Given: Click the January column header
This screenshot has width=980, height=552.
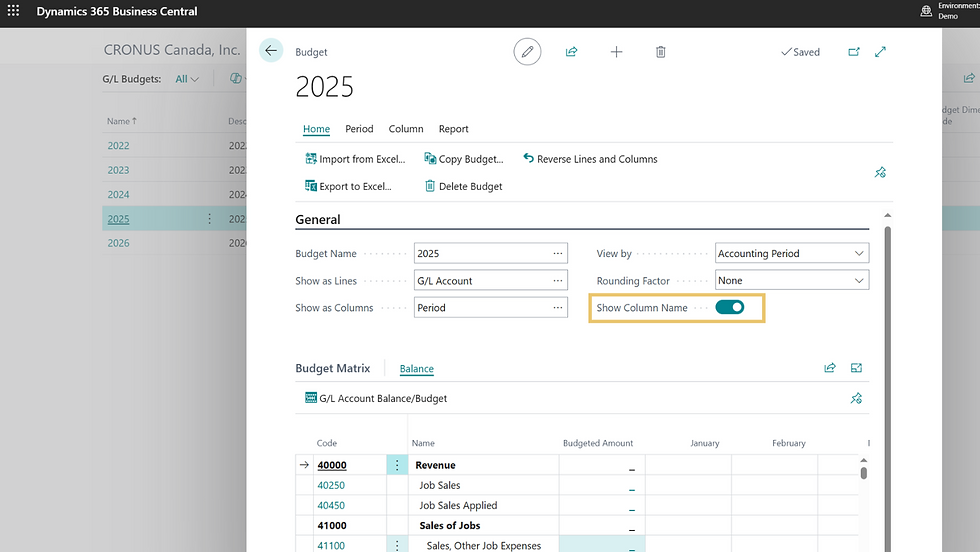Looking at the screenshot, I should point(704,443).
